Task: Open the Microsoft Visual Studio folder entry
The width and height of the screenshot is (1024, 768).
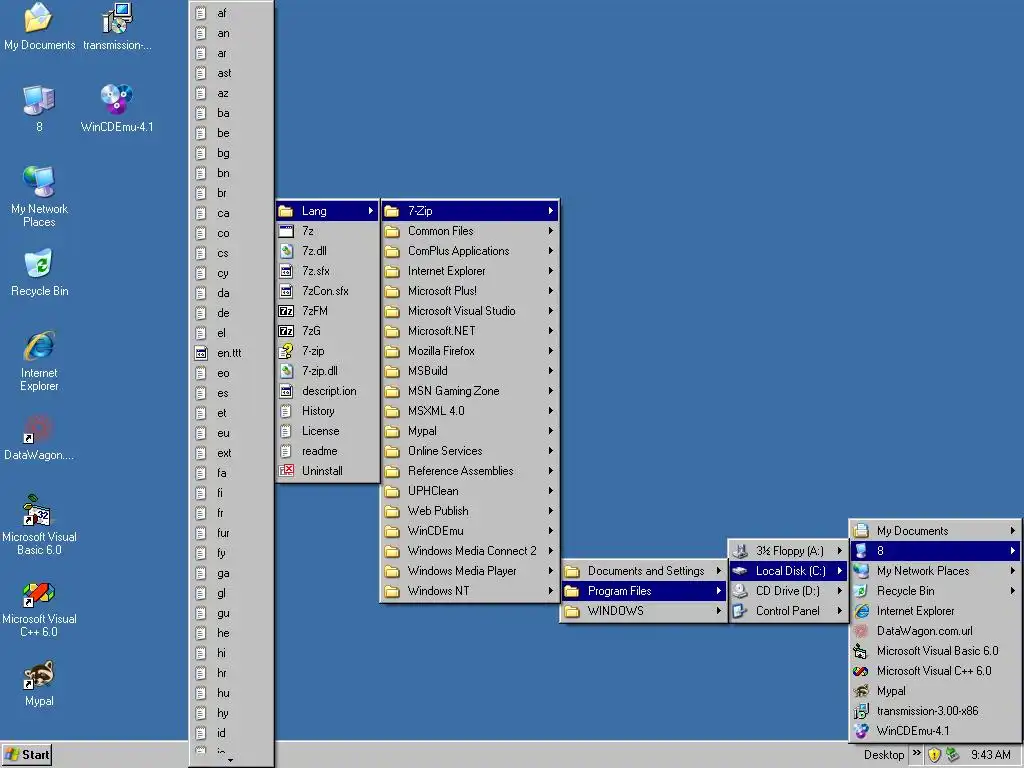Action: pos(470,311)
